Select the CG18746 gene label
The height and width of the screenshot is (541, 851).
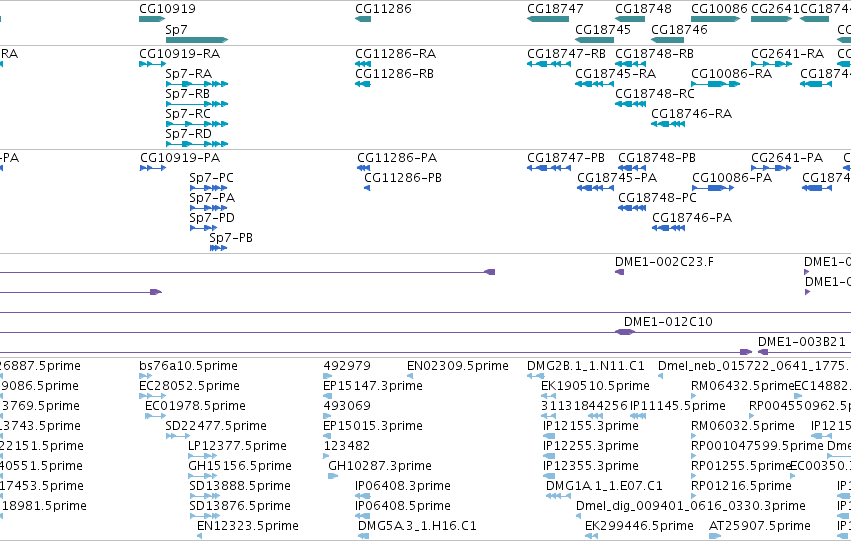679,29
